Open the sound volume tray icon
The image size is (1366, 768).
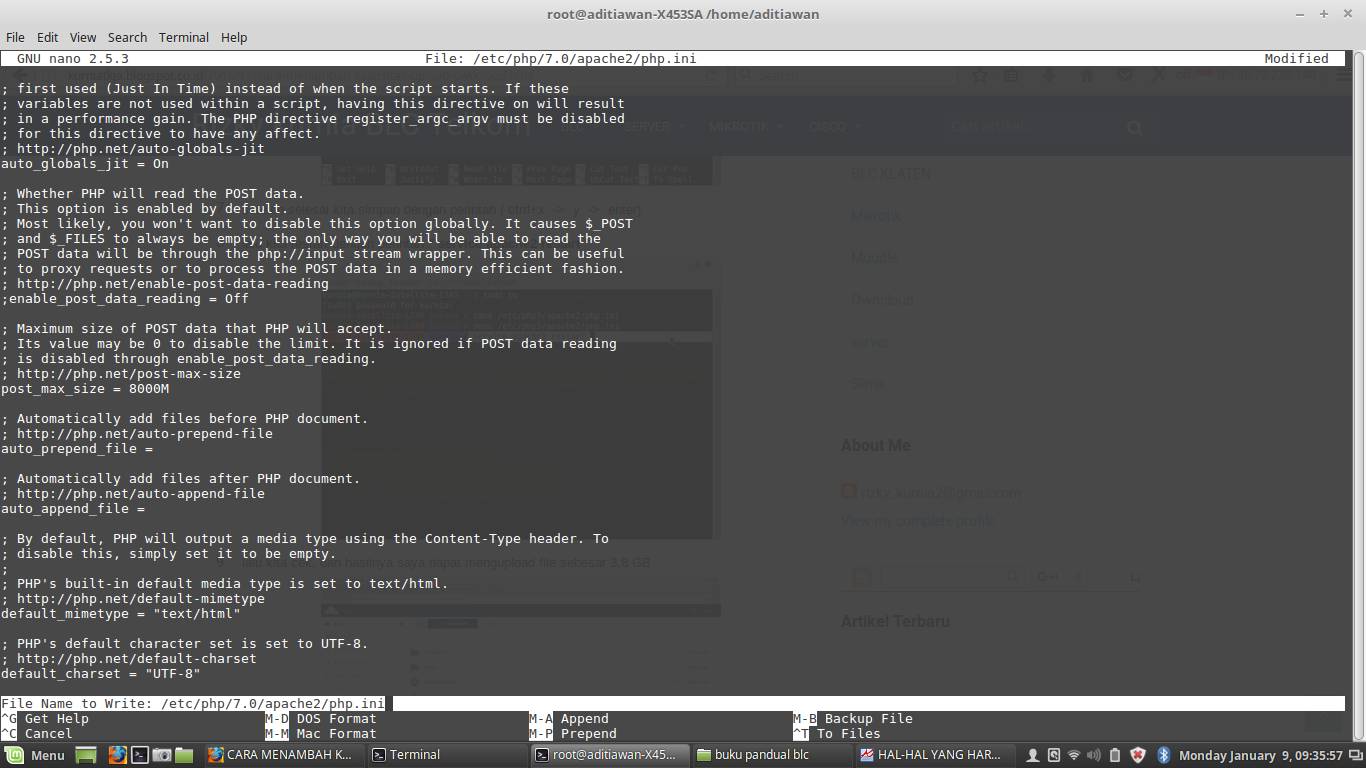(x=1095, y=755)
